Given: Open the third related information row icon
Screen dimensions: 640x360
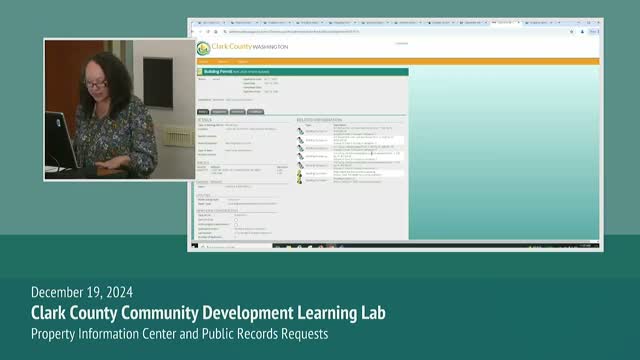Looking at the screenshot, I should point(300,148).
